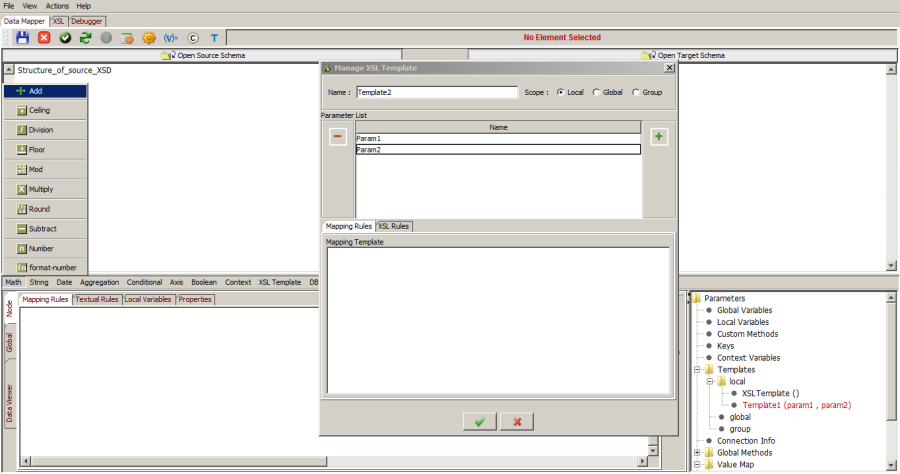Click Open Source Schema button
This screenshot has width=900, height=474.
click(x=203, y=55)
